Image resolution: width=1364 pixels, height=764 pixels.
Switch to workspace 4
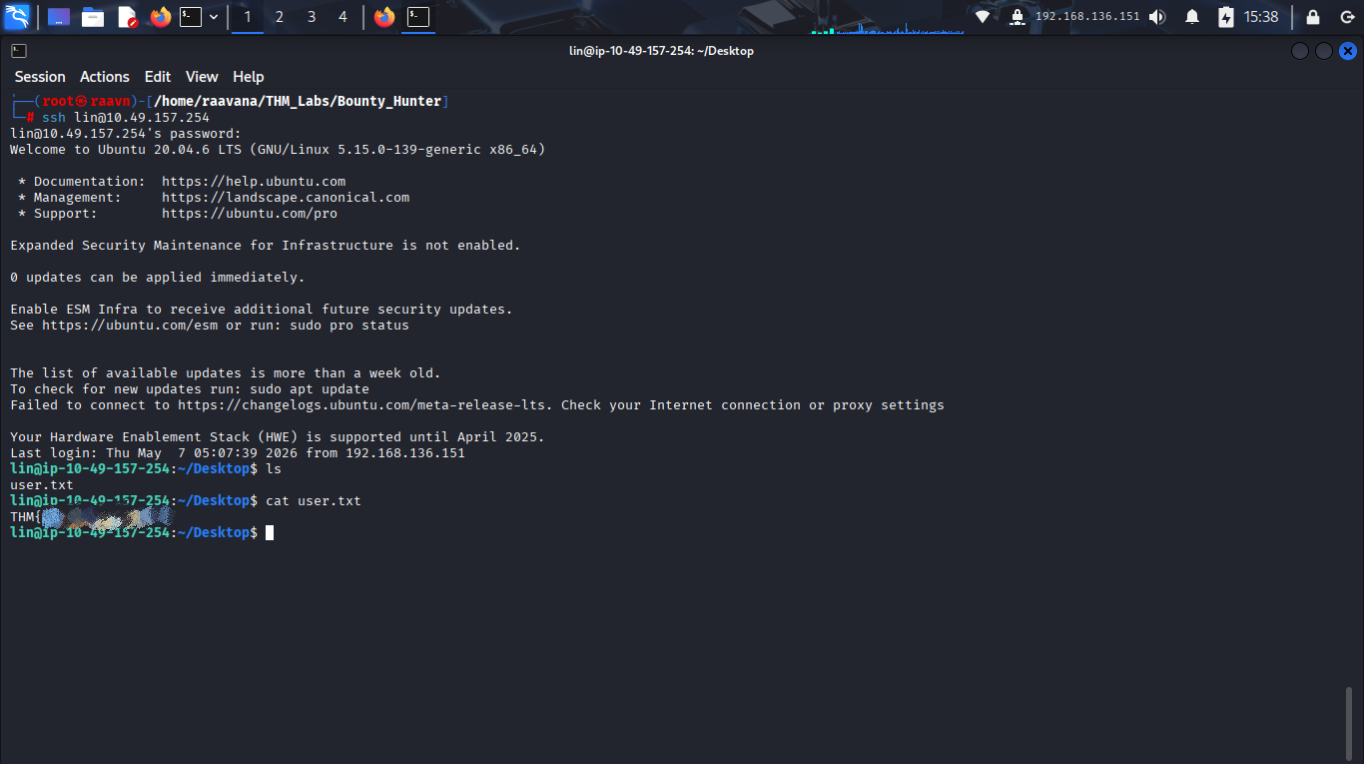(343, 17)
